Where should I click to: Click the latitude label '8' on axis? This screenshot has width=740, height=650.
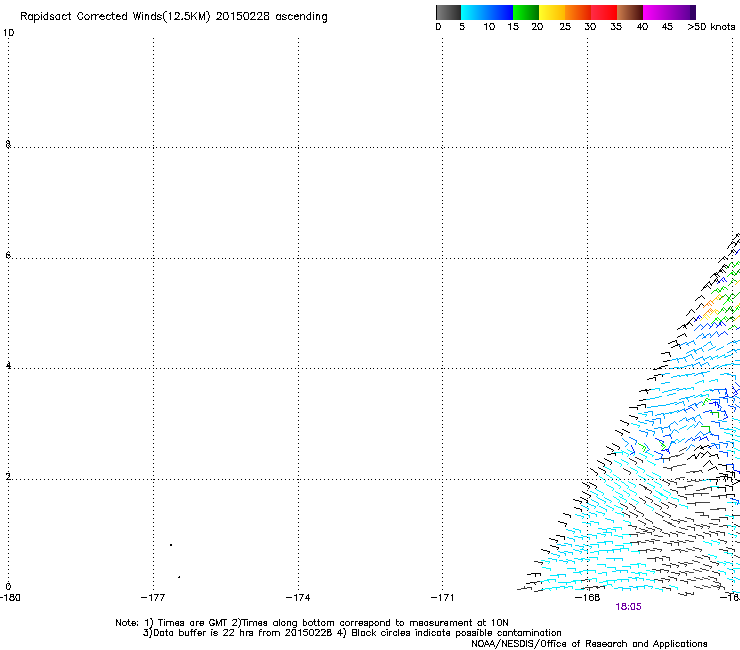[8, 144]
